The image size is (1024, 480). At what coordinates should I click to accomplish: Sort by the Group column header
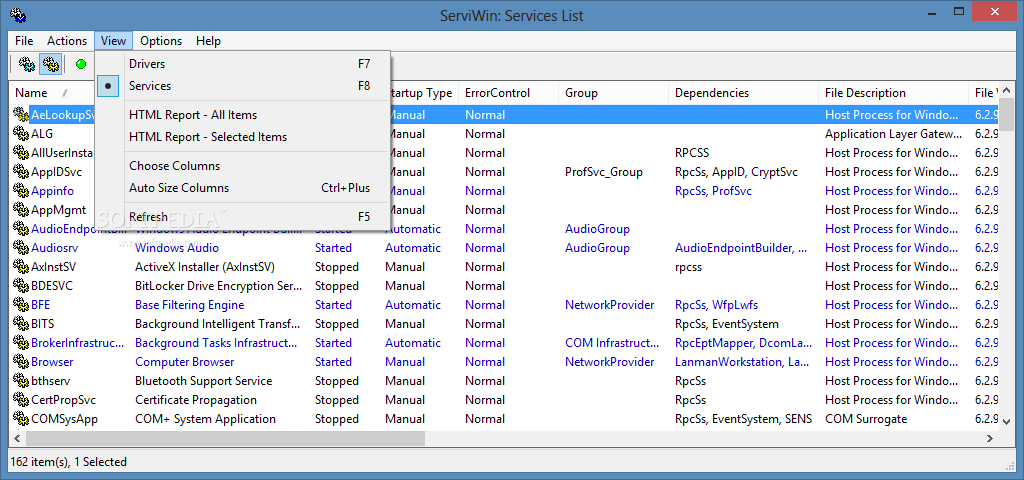pyautogui.click(x=614, y=93)
